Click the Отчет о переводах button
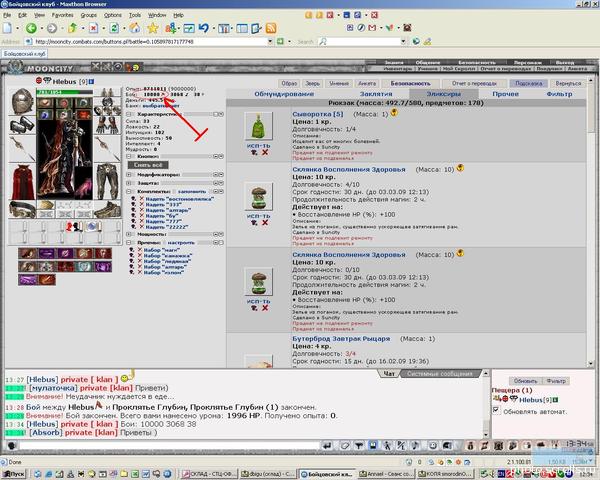Viewport: 600px width, 480px height. (x=474, y=83)
